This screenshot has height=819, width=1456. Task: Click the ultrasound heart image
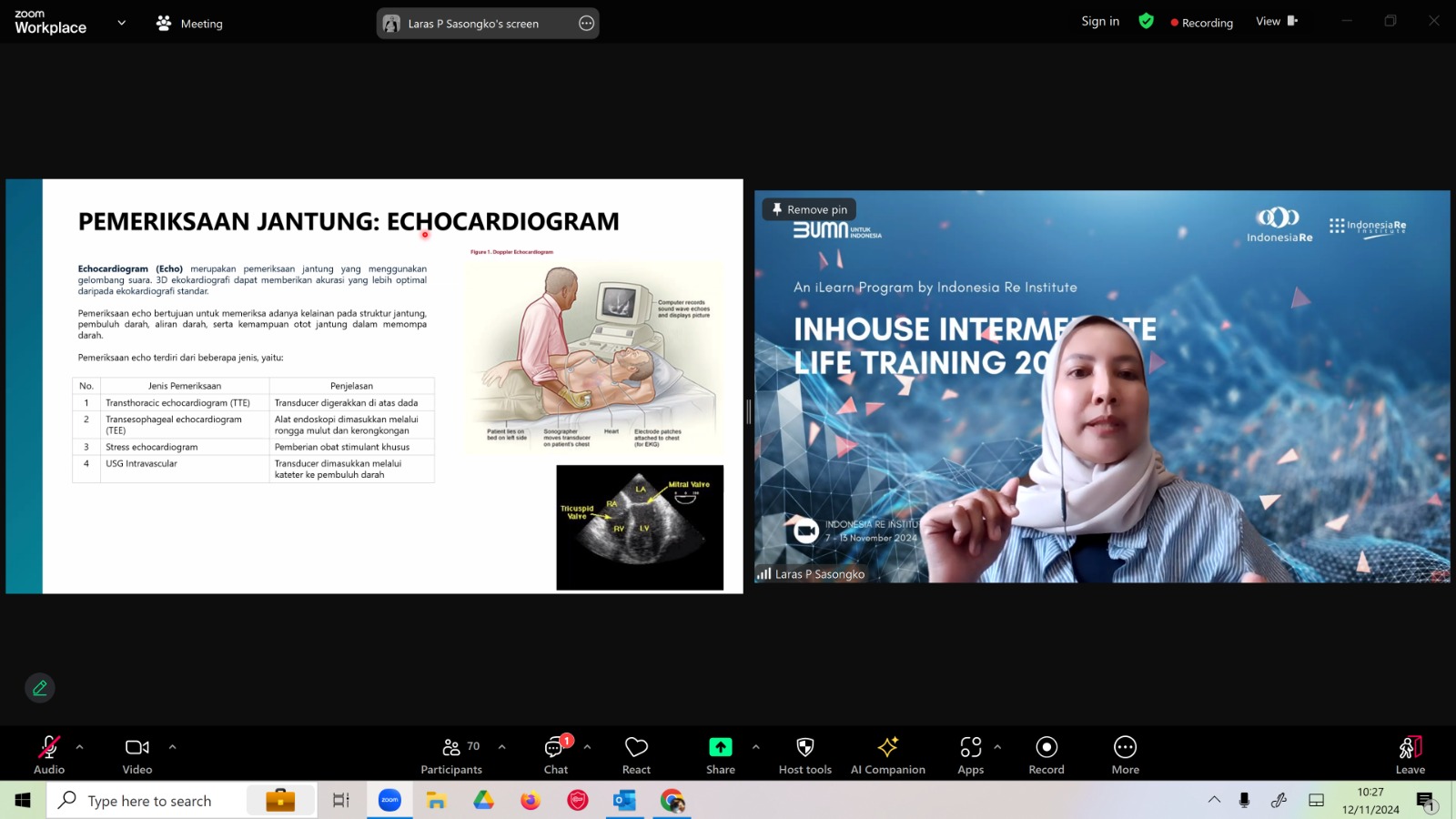[640, 528]
